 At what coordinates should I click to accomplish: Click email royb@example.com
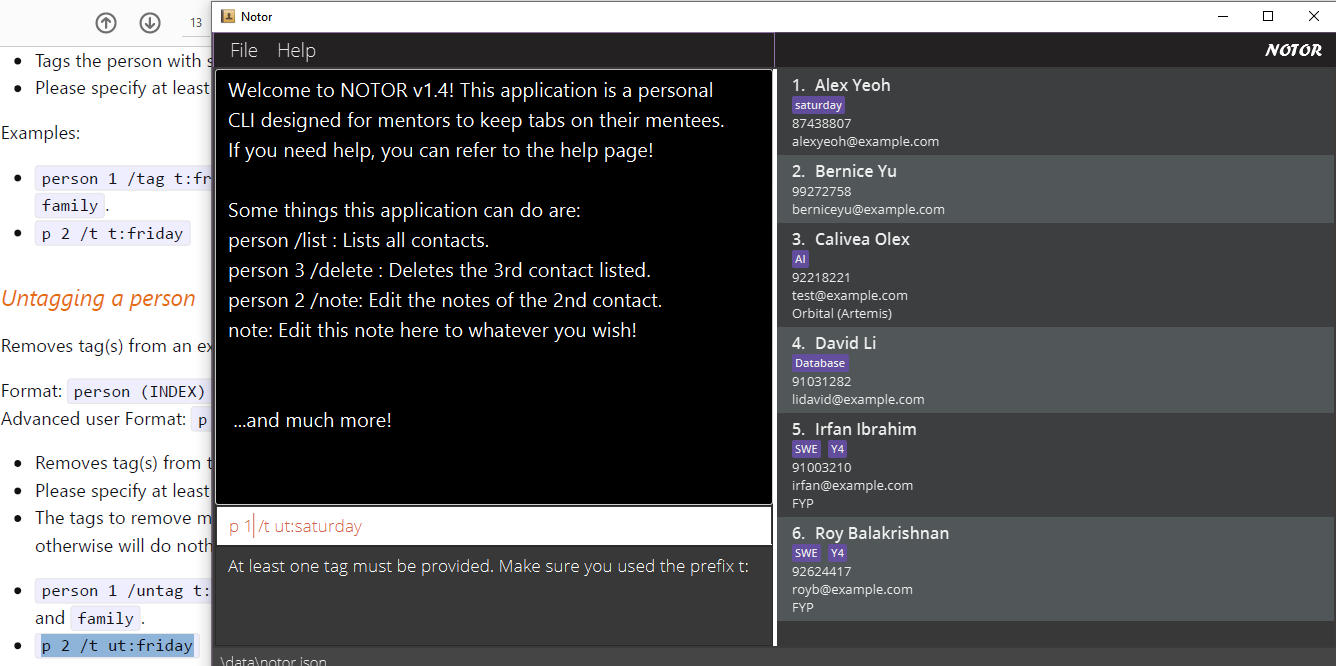(x=852, y=590)
